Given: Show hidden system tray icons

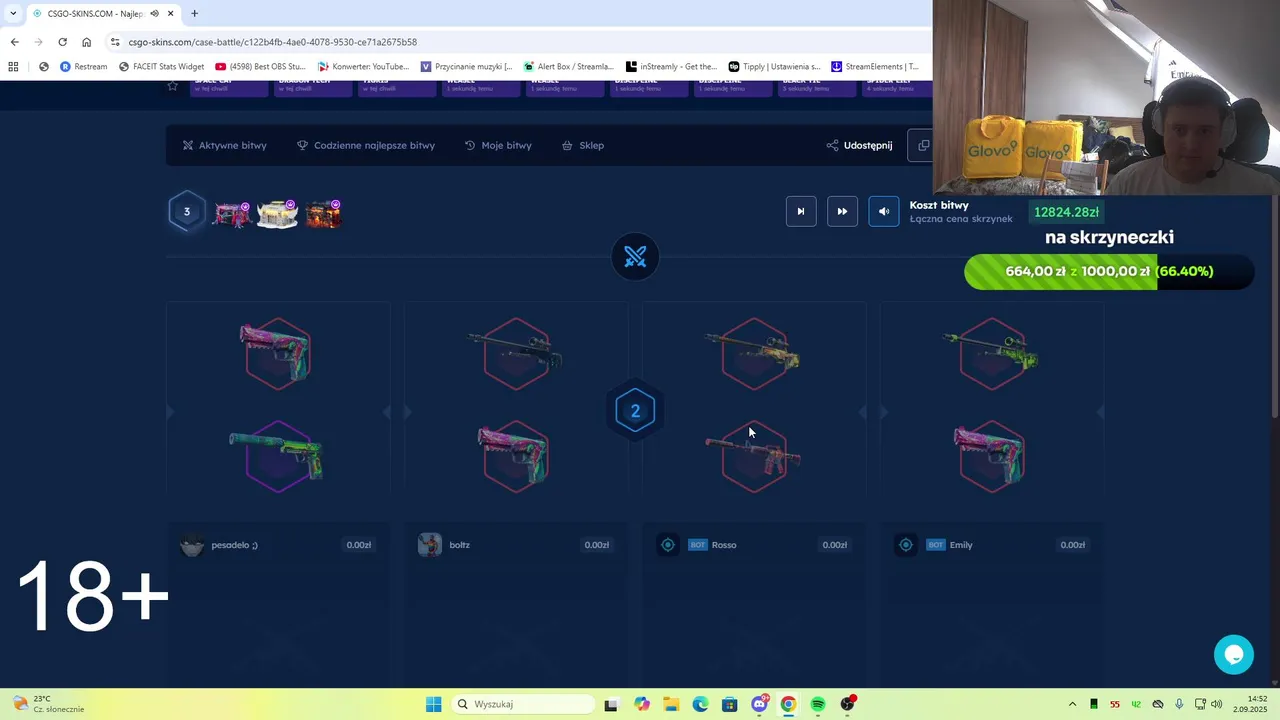Looking at the screenshot, I should click(x=1072, y=704).
